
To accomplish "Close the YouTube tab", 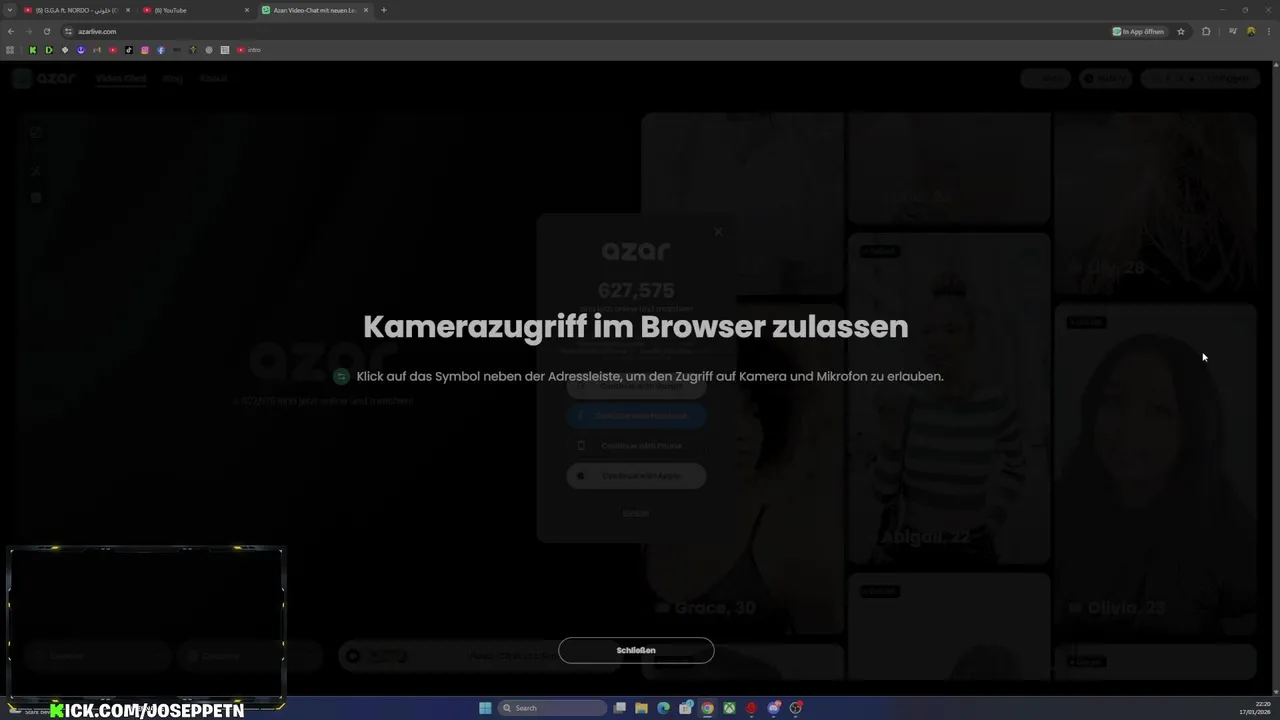I will click(247, 10).
